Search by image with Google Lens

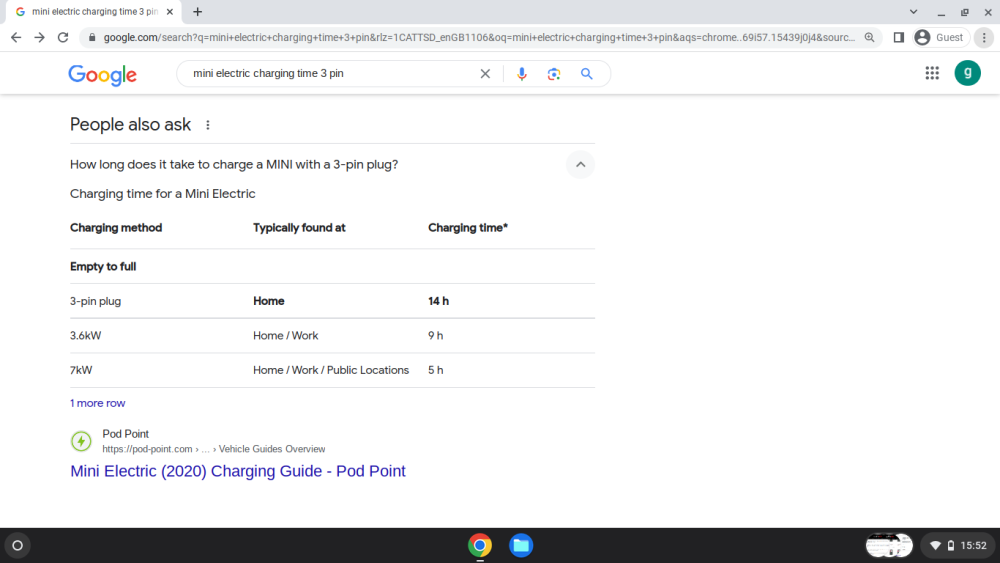(554, 74)
